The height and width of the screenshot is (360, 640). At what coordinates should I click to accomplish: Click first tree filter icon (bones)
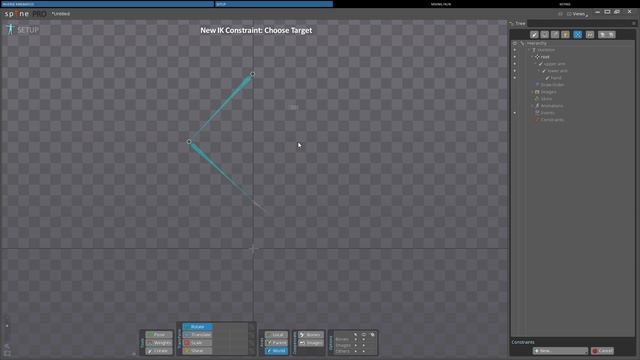coord(534,35)
